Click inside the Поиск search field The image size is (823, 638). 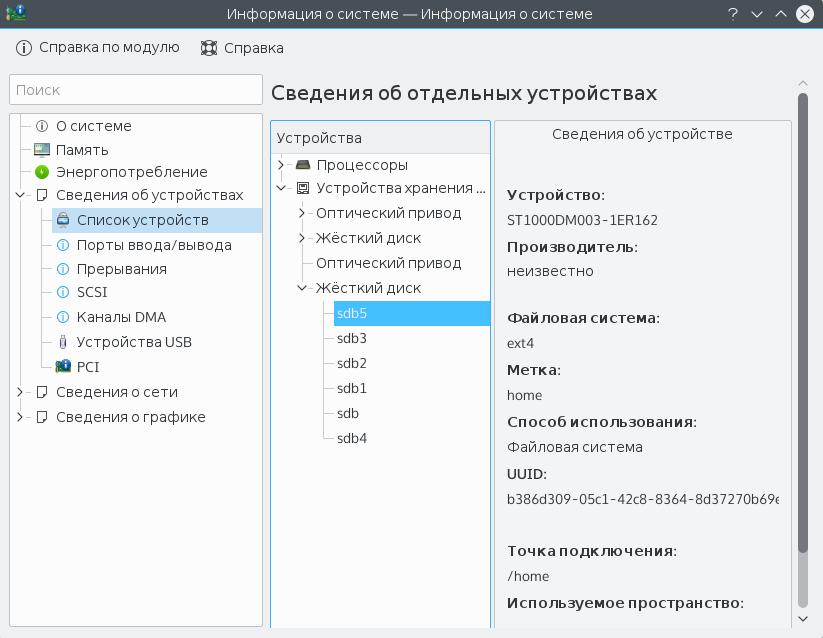(x=135, y=89)
